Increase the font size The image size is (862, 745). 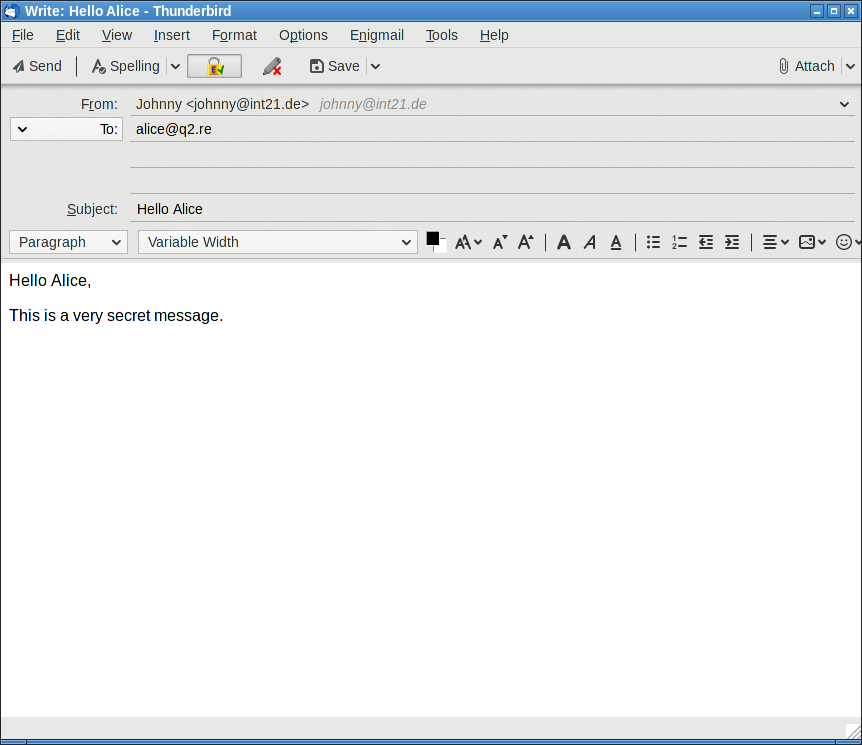point(525,242)
